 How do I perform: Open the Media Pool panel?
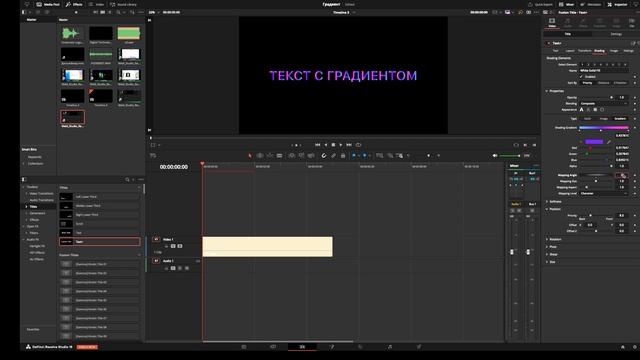pyautogui.click(x=48, y=4)
